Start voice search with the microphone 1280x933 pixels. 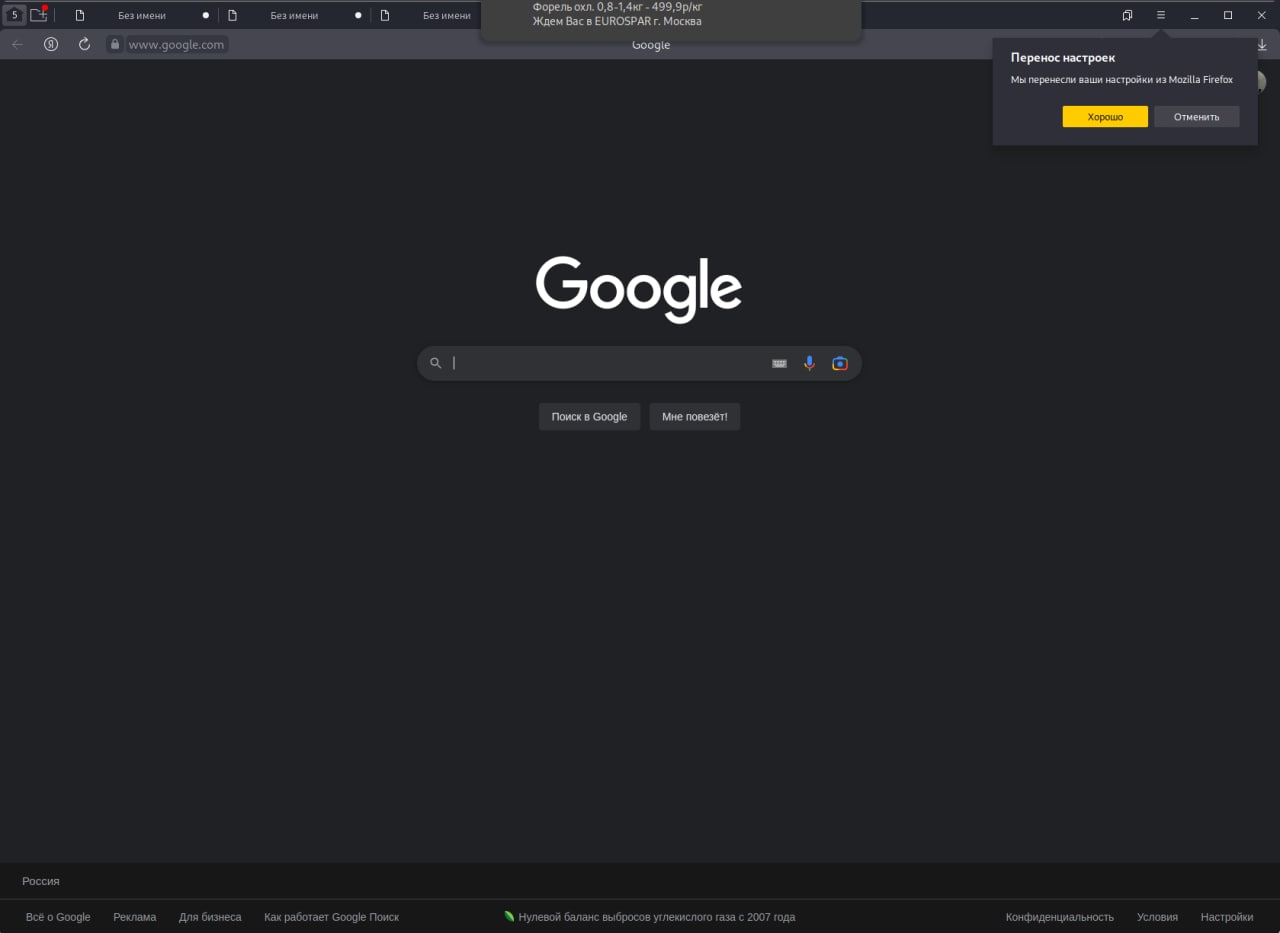(809, 363)
